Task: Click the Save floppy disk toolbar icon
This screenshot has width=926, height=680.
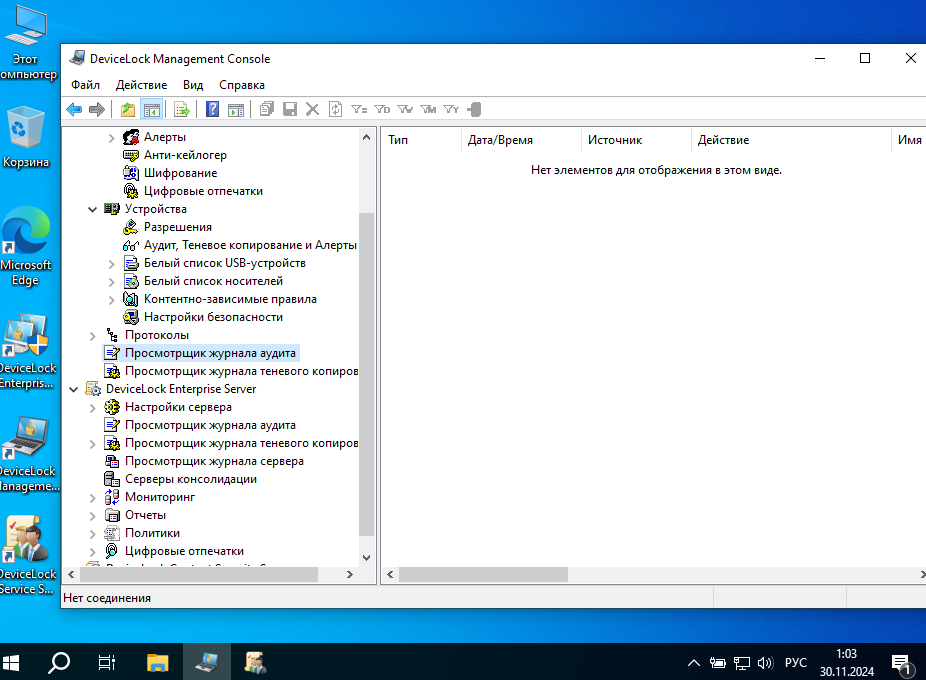Action: tap(290, 109)
